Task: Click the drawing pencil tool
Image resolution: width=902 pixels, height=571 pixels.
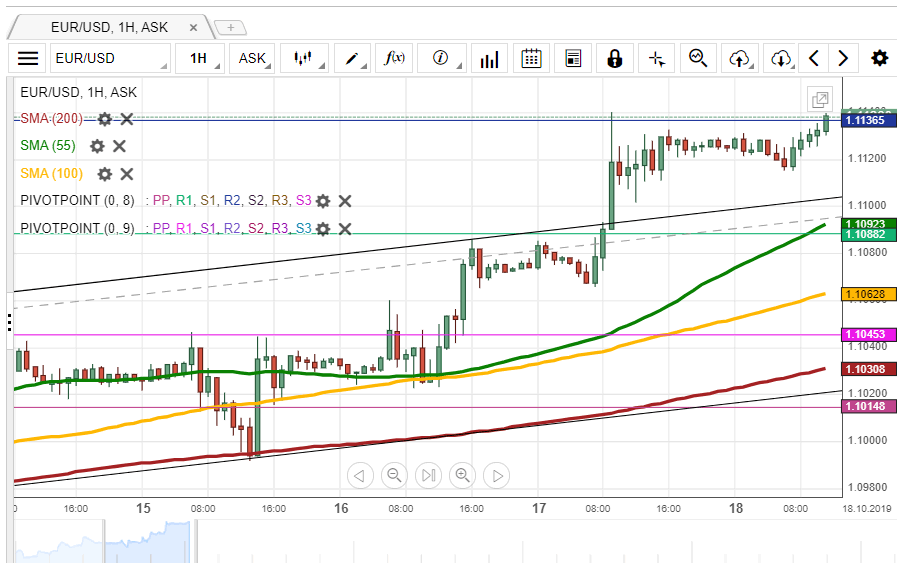Action: click(351, 58)
